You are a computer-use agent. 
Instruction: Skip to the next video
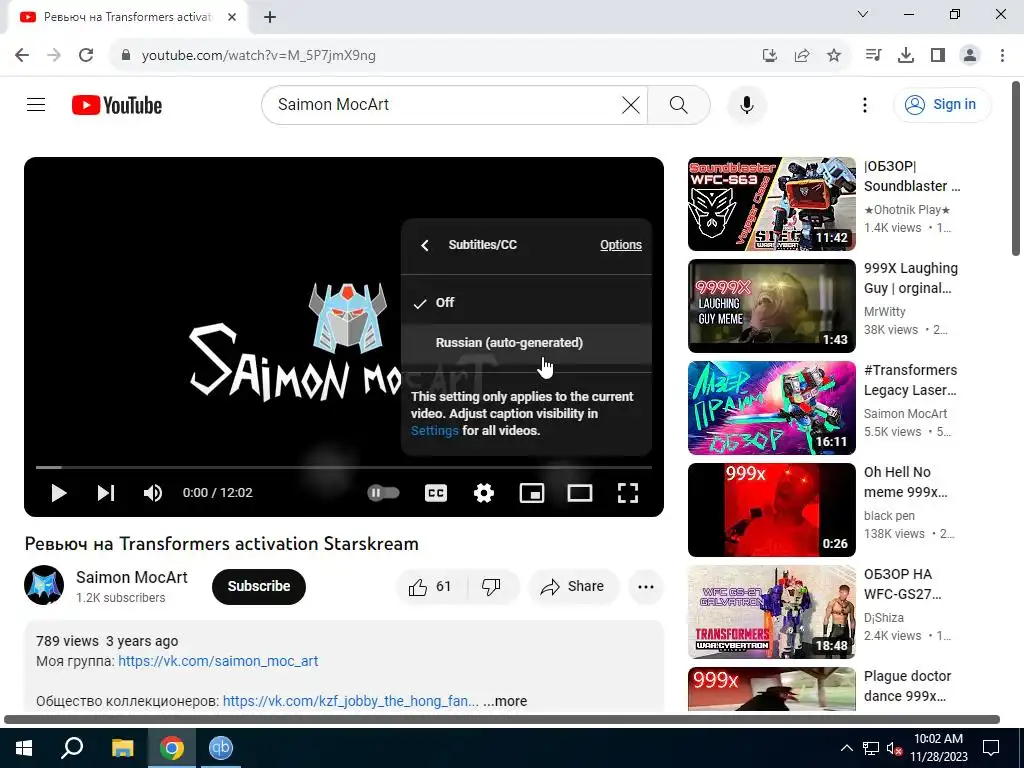[106, 493]
